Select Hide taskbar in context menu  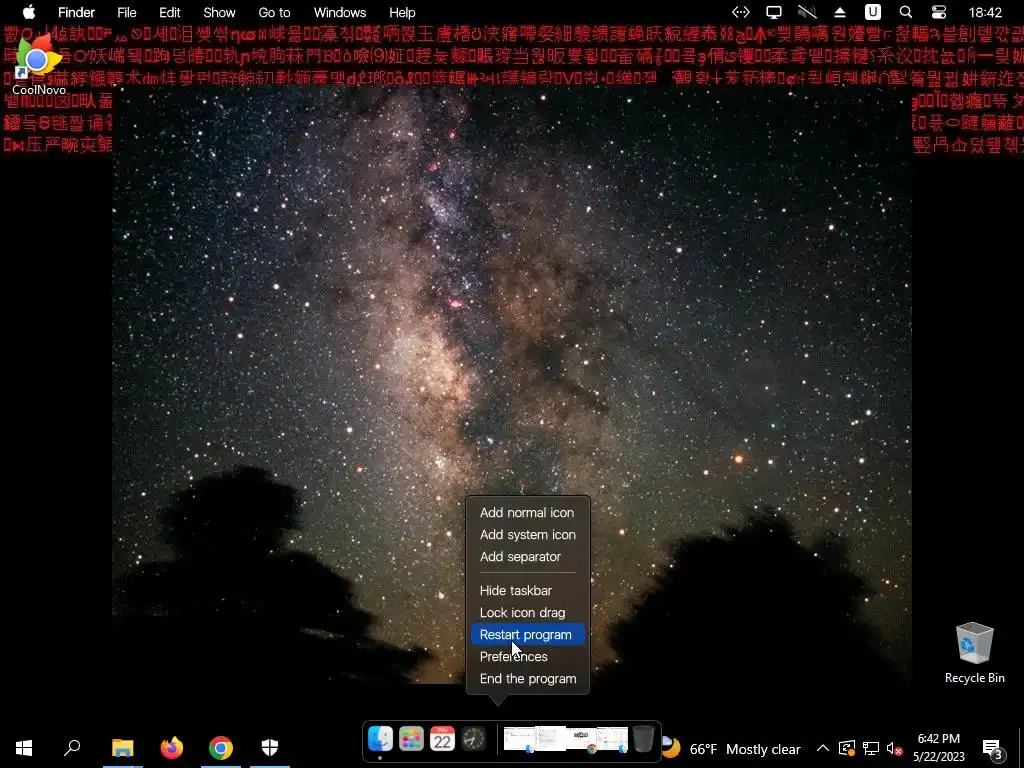pyautogui.click(x=516, y=591)
